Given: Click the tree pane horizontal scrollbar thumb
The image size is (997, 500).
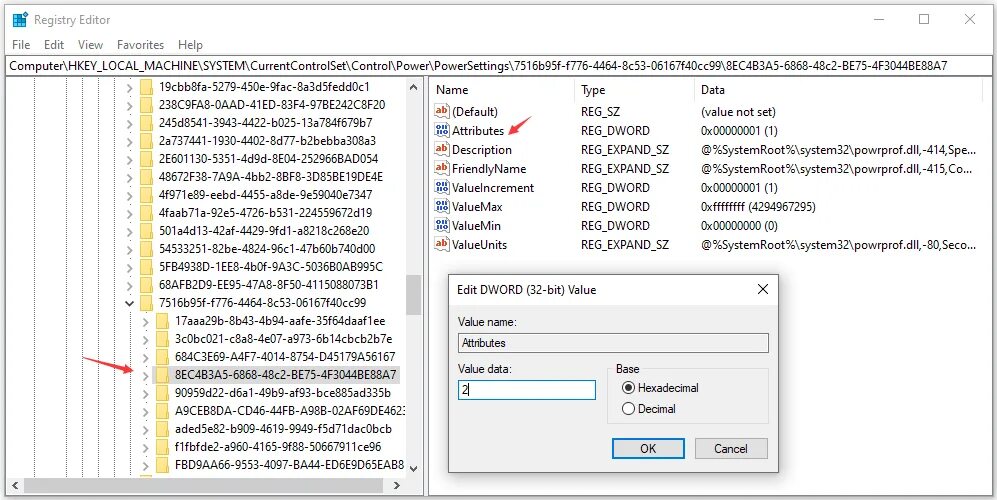Looking at the screenshot, I should pos(202,485).
